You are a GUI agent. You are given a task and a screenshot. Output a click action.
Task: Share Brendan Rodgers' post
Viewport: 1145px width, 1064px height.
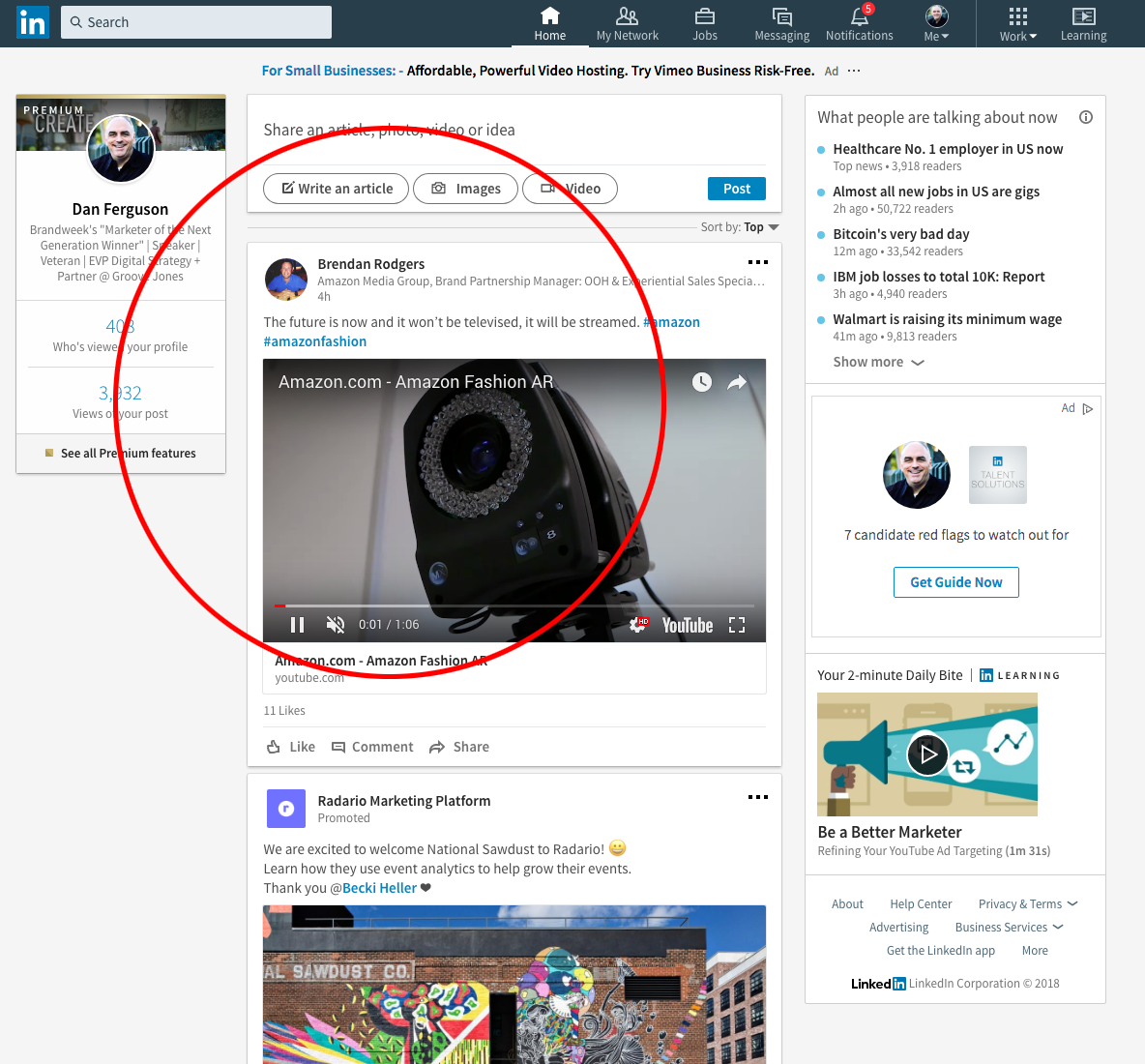click(x=459, y=747)
